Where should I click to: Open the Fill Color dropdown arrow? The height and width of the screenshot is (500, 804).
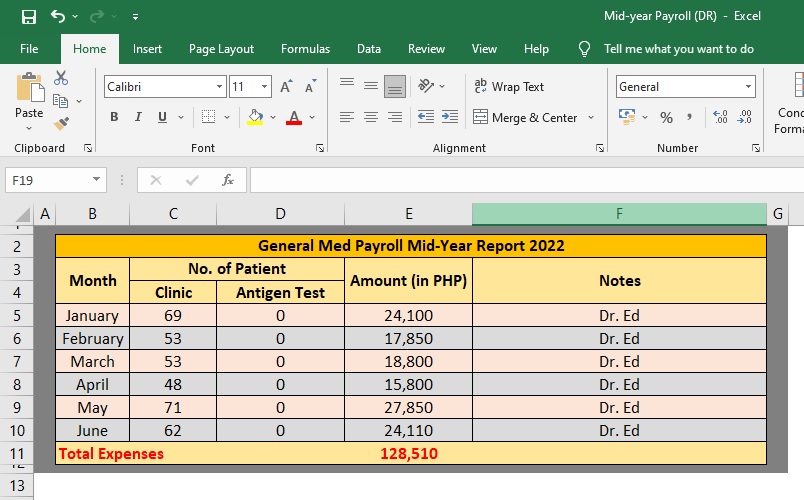[x=273, y=117]
